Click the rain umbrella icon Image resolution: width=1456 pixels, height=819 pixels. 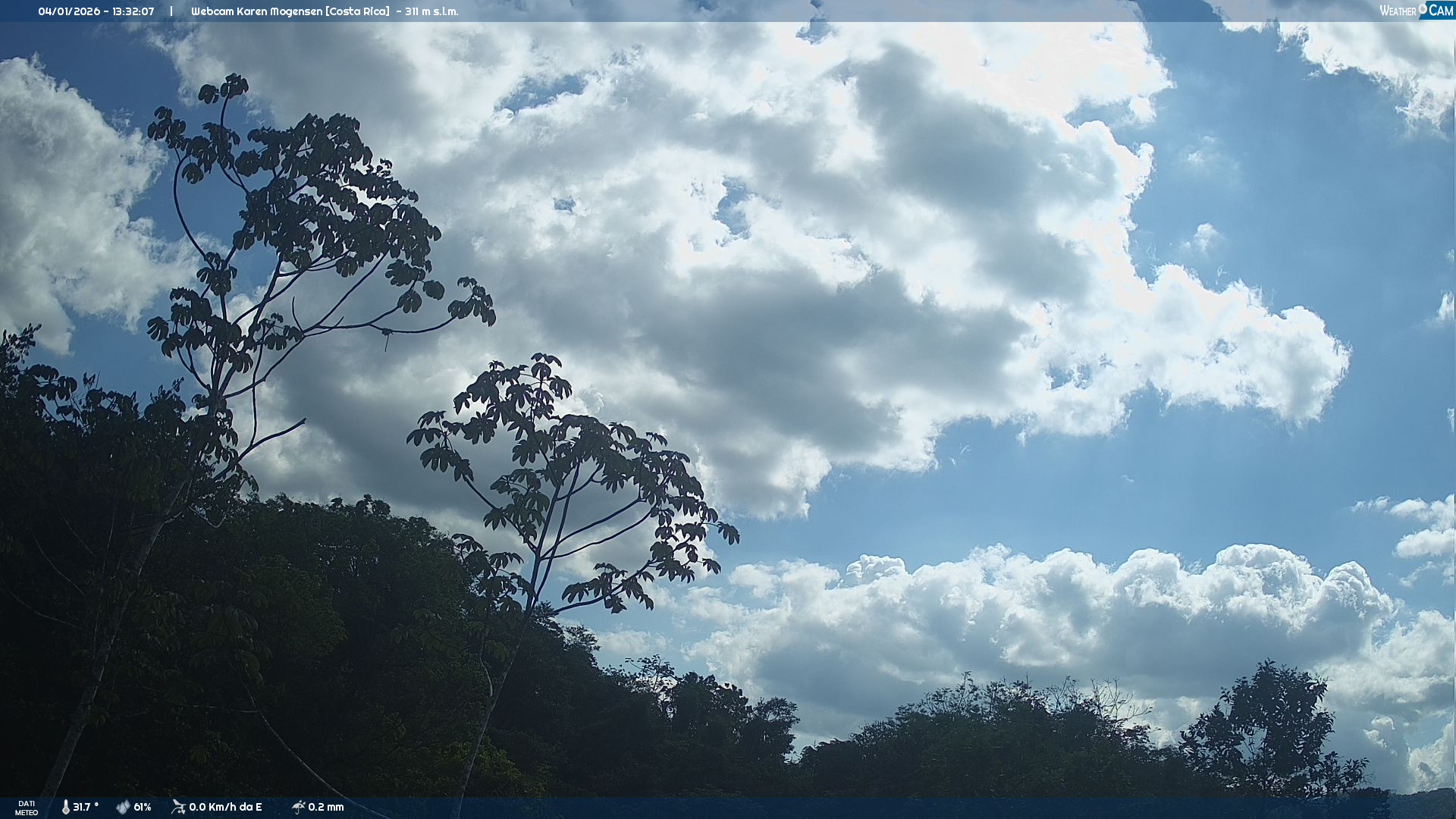click(x=298, y=807)
